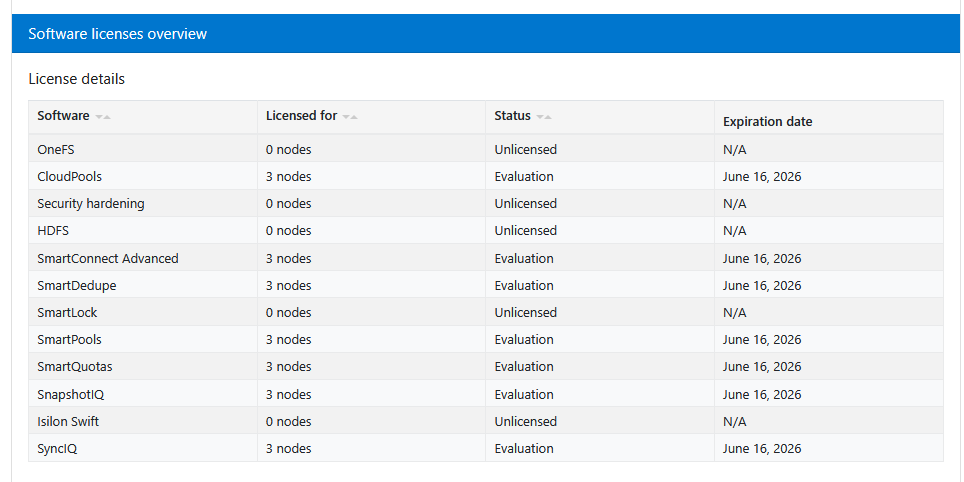Click SyncIQ expiration date
964x482 pixels.
[x=762, y=448]
